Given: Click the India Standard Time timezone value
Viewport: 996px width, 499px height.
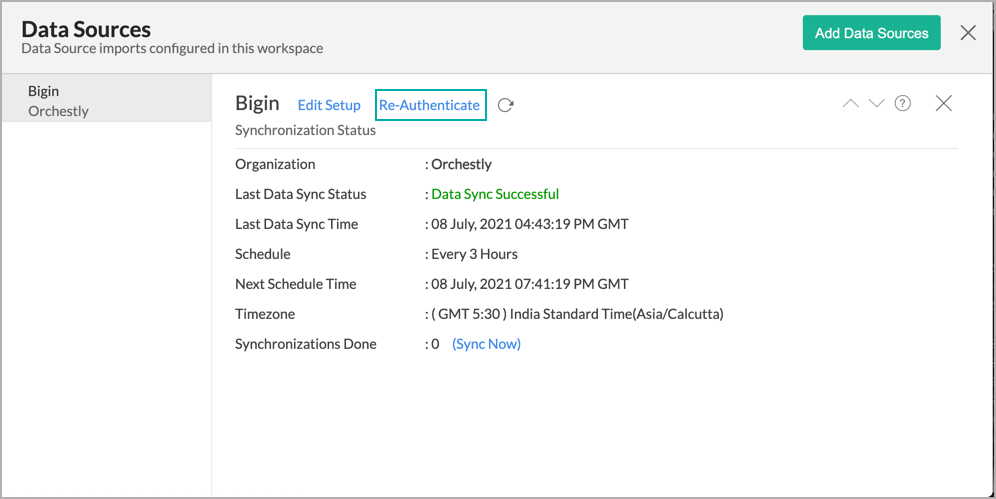Looking at the screenshot, I should pos(577,314).
